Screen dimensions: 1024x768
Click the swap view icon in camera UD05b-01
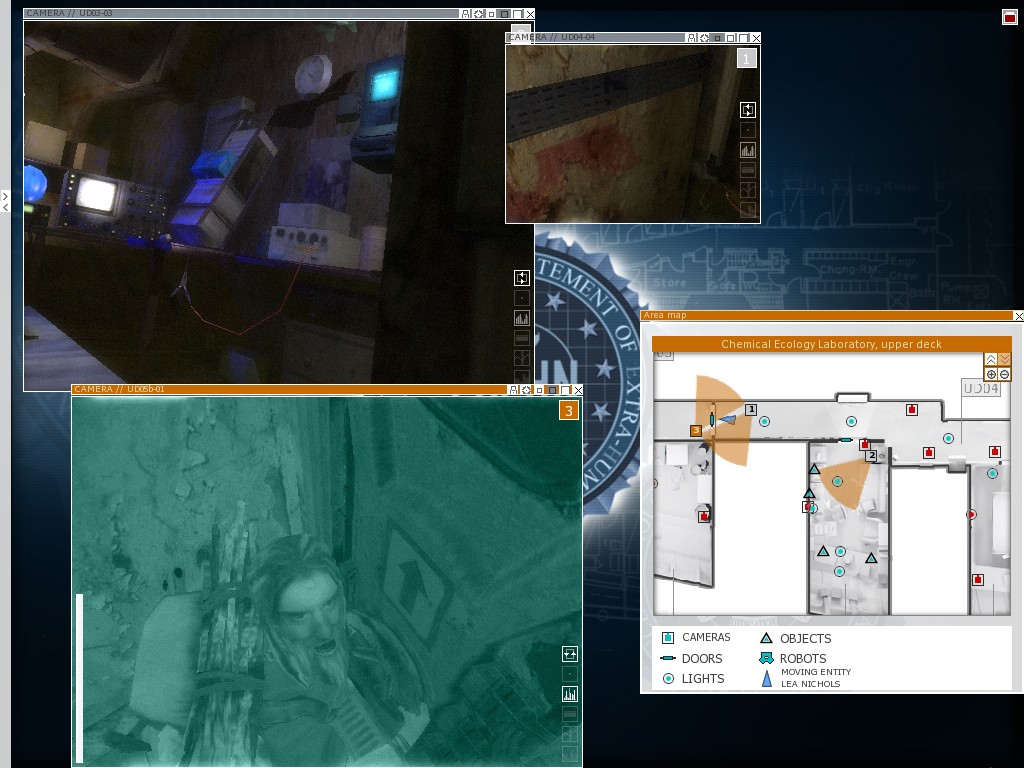click(x=569, y=653)
